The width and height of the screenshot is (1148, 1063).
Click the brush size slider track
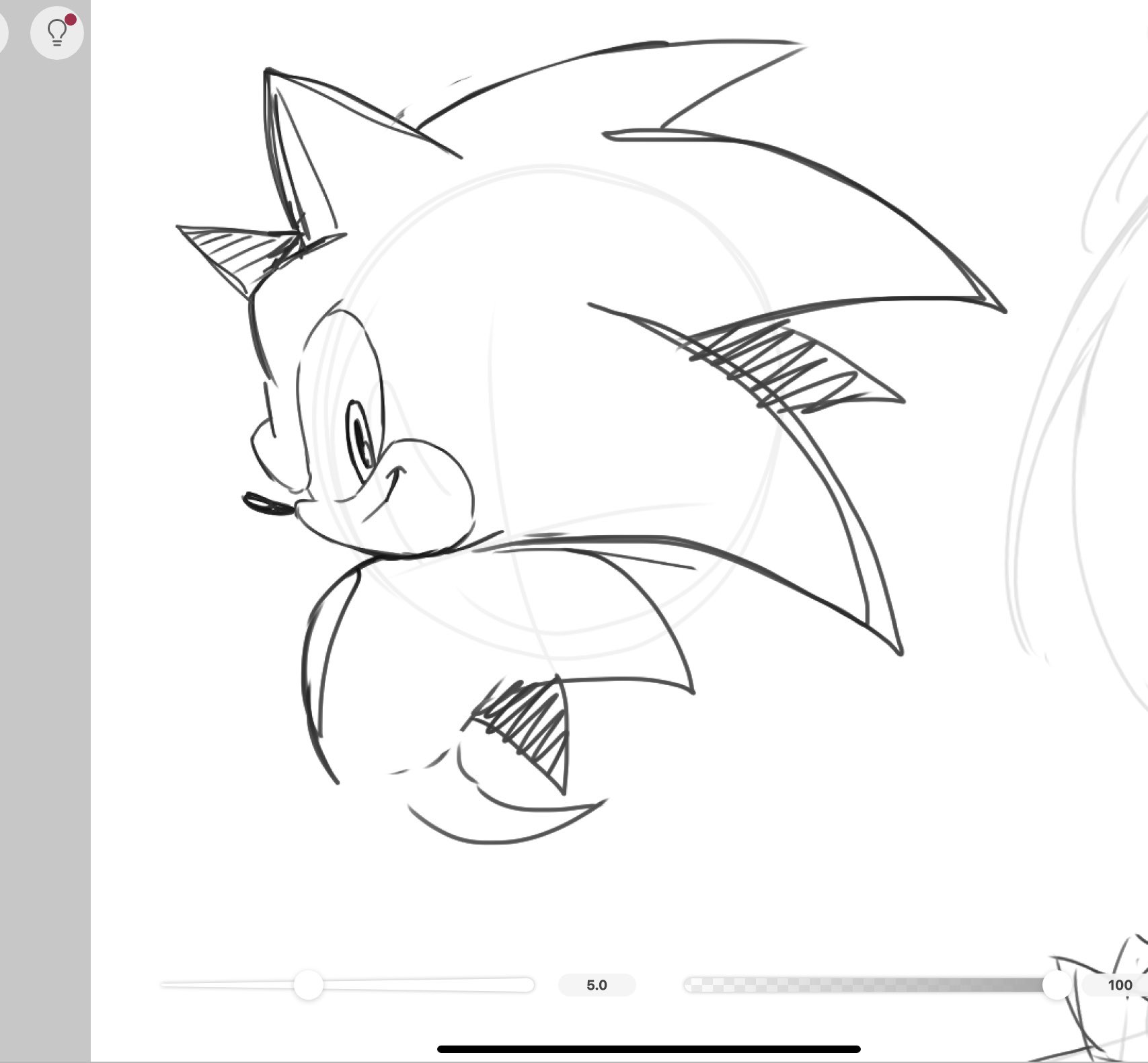[x=348, y=985]
